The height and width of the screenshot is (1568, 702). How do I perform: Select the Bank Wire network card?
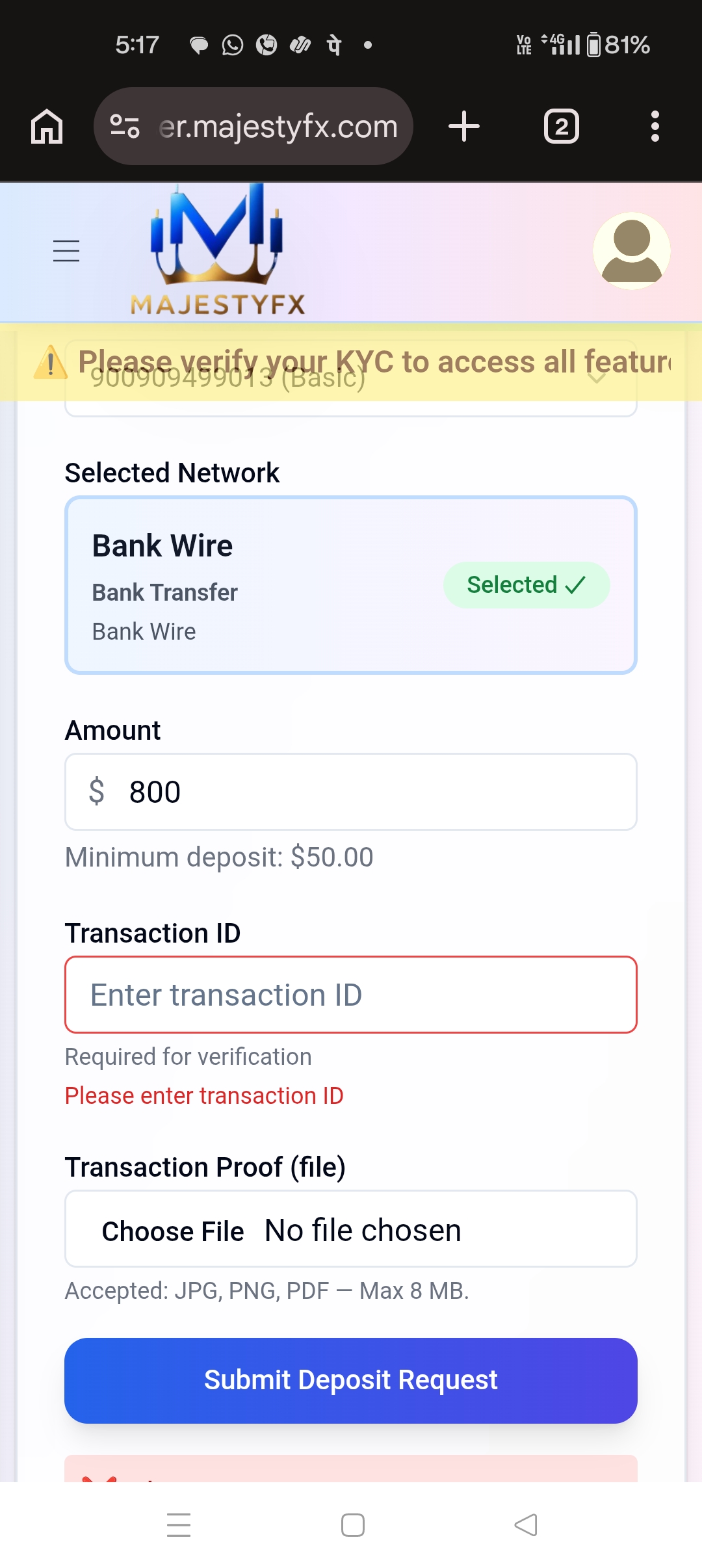pyautogui.click(x=260, y=585)
